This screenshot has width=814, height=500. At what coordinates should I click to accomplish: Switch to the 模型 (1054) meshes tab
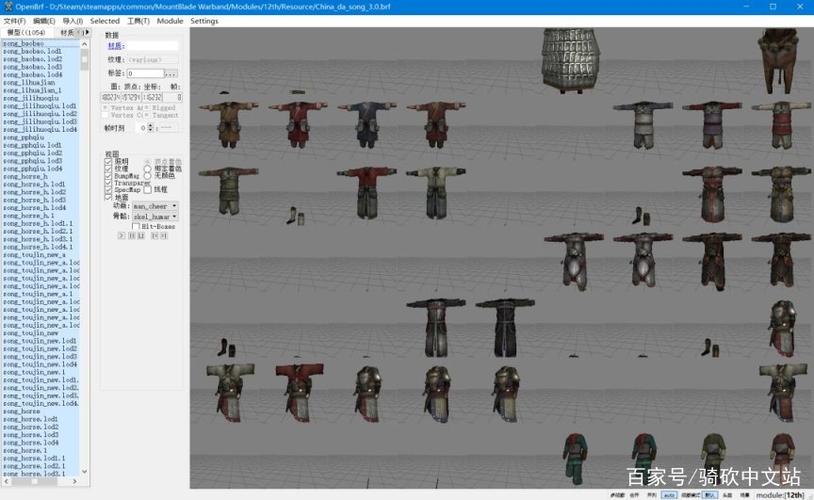tap(26, 33)
